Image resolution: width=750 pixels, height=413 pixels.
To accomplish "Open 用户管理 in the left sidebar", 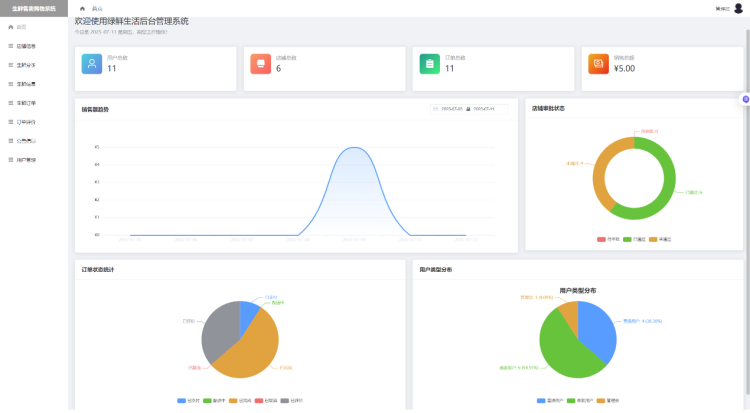I will click(27, 159).
